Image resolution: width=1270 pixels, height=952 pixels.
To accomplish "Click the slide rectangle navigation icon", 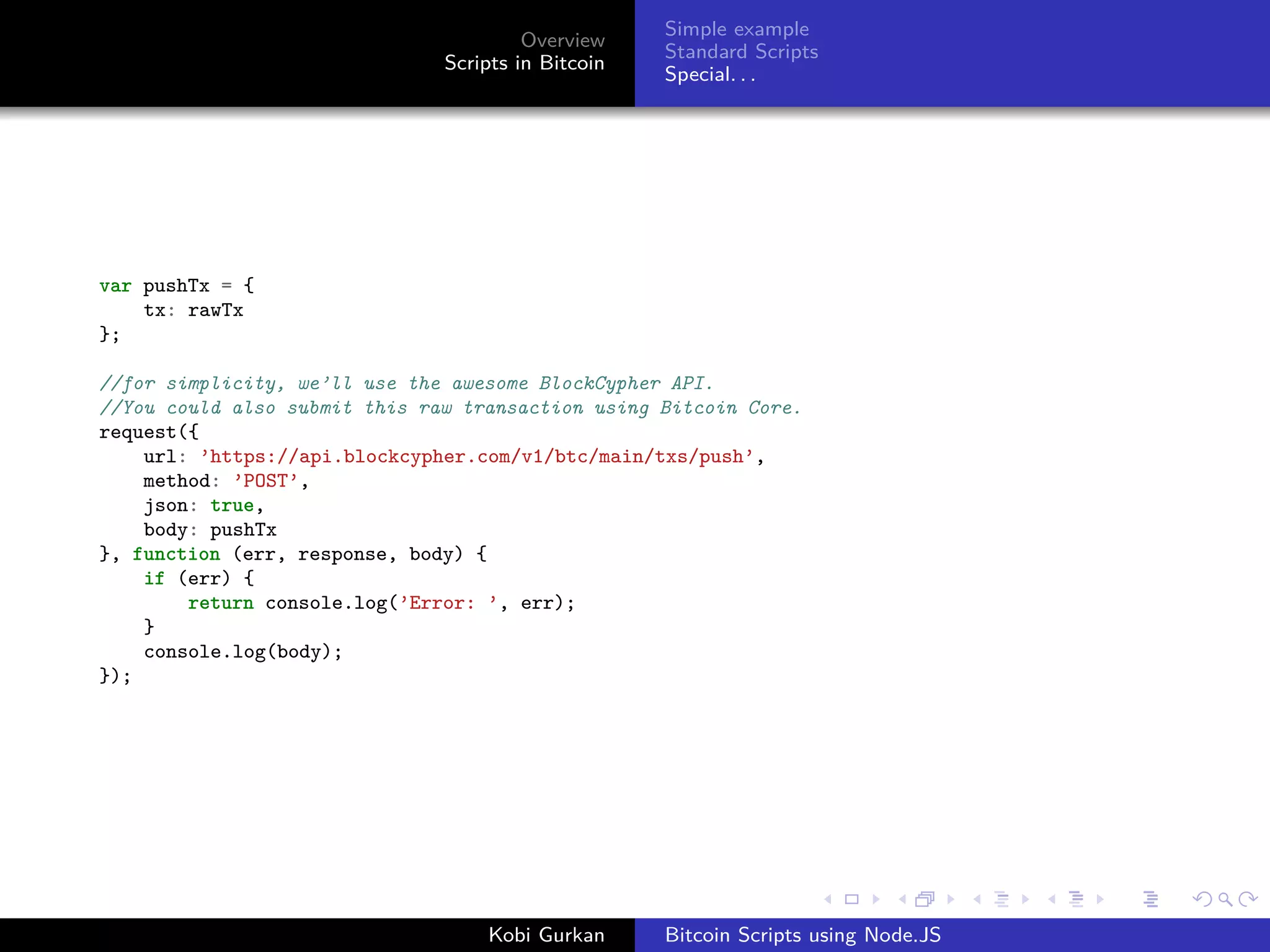I will (852, 899).
